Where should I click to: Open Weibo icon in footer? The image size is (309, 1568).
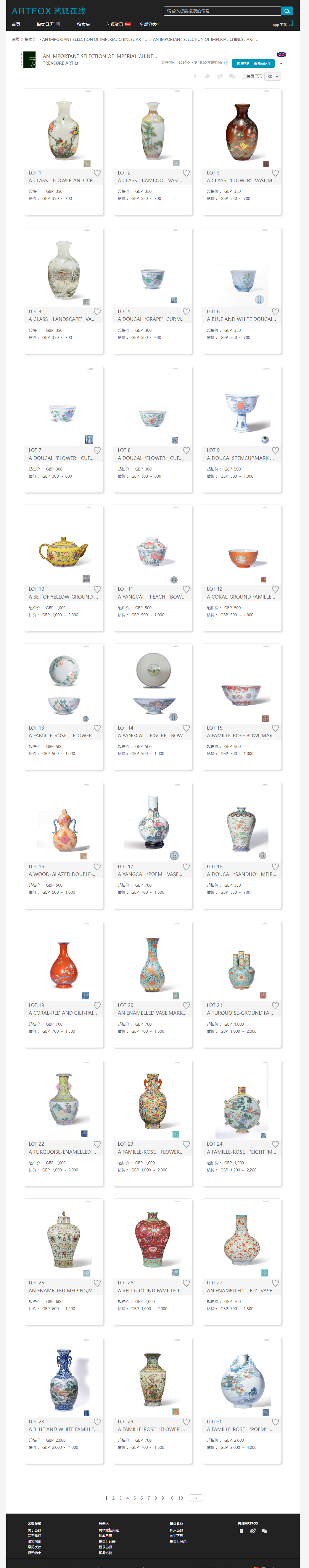pyautogui.click(x=252, y=1531)
